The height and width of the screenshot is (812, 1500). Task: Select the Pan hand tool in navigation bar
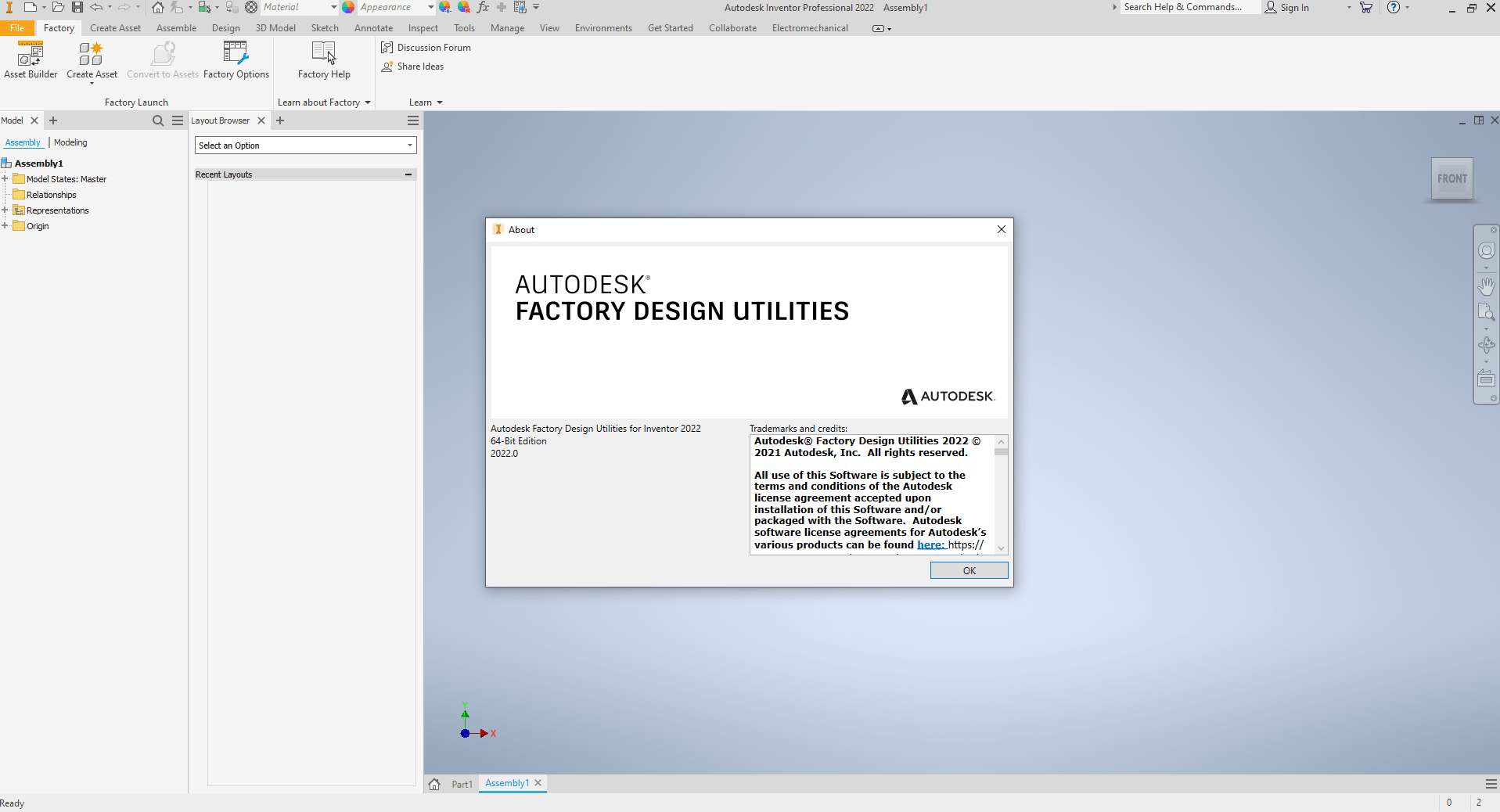click(x=1486, y=286)
